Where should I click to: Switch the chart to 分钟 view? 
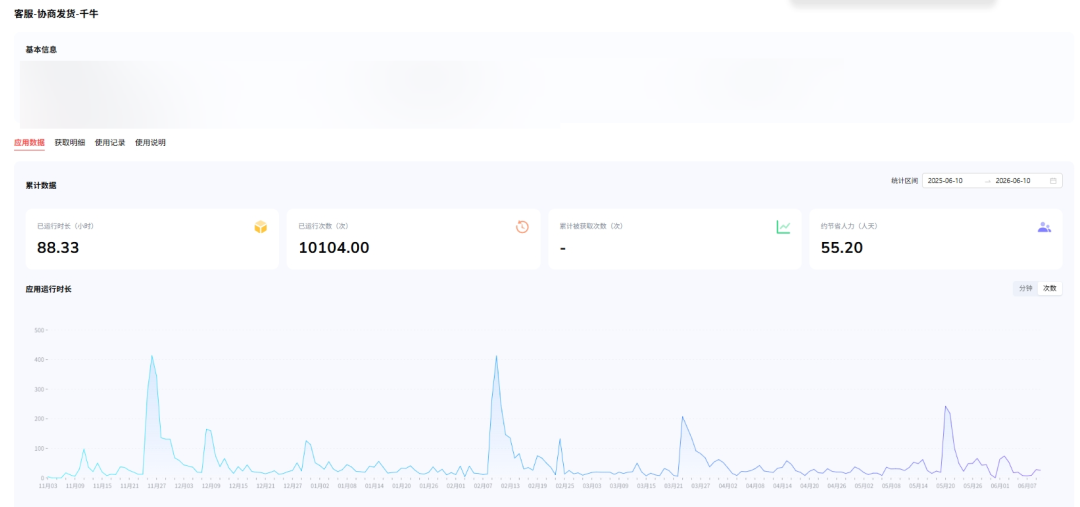(1026, 288)
